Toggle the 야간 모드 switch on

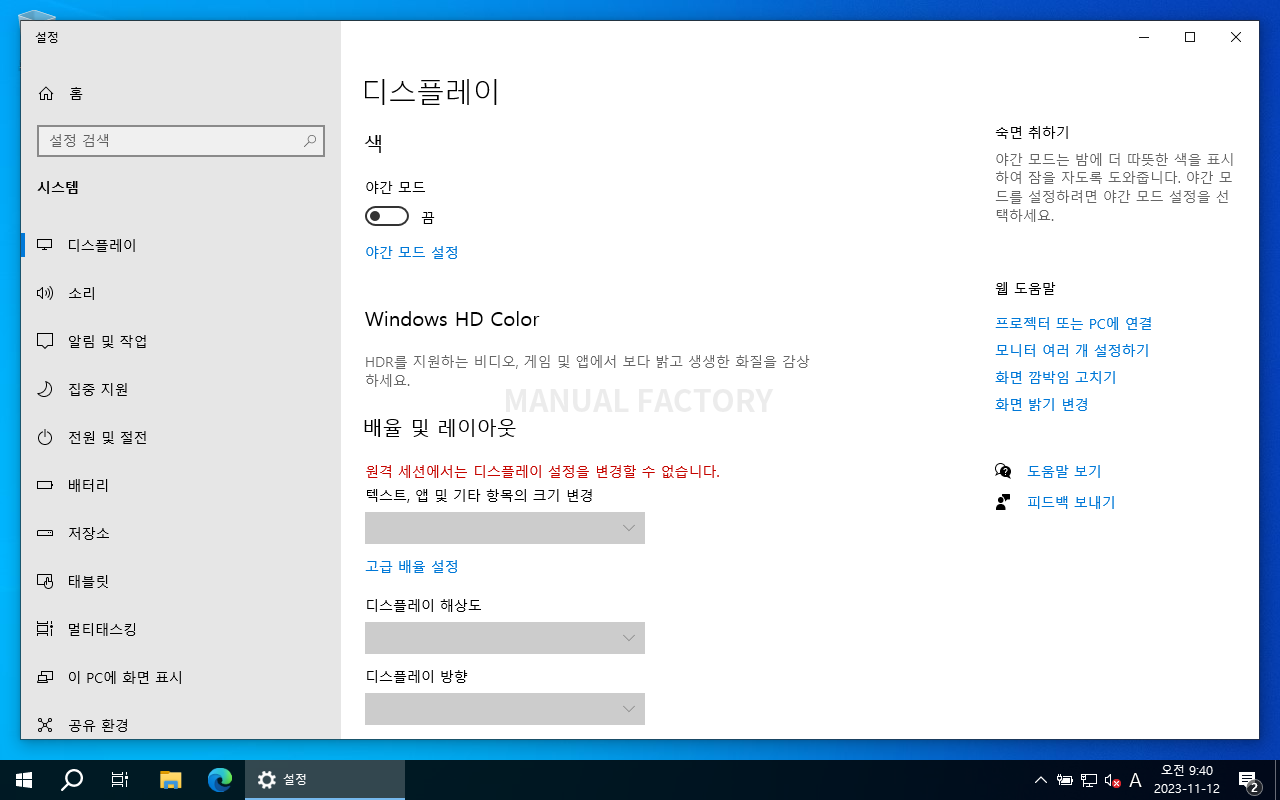pyautogui.click(x=387, y=217)
